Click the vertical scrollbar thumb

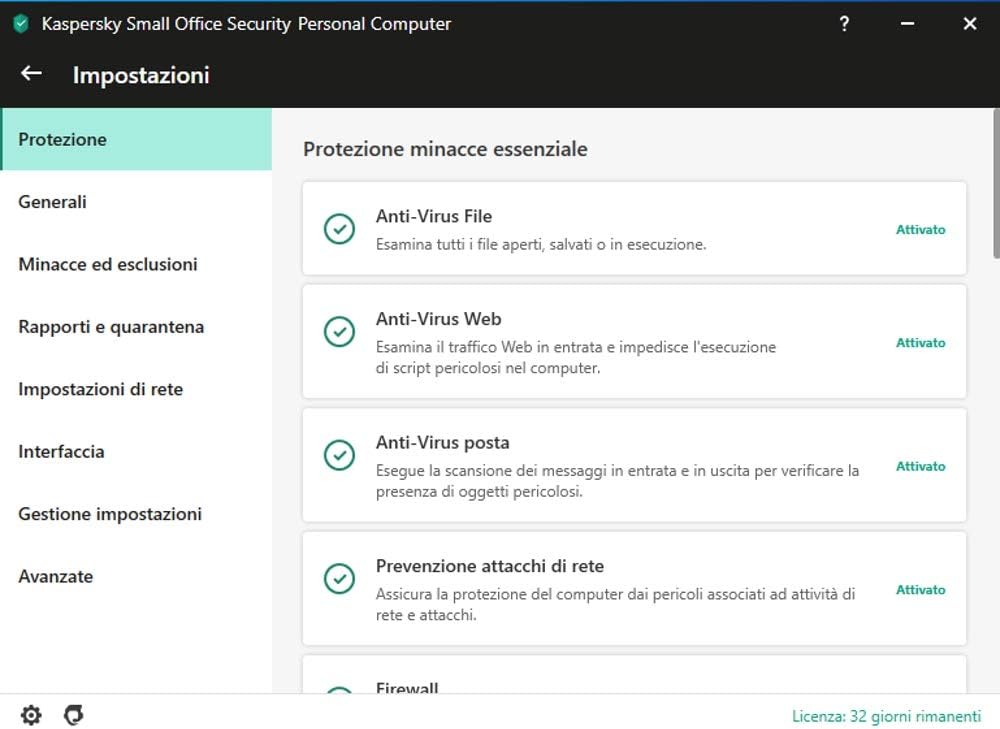pyautogui.click(x=996, y=183)
